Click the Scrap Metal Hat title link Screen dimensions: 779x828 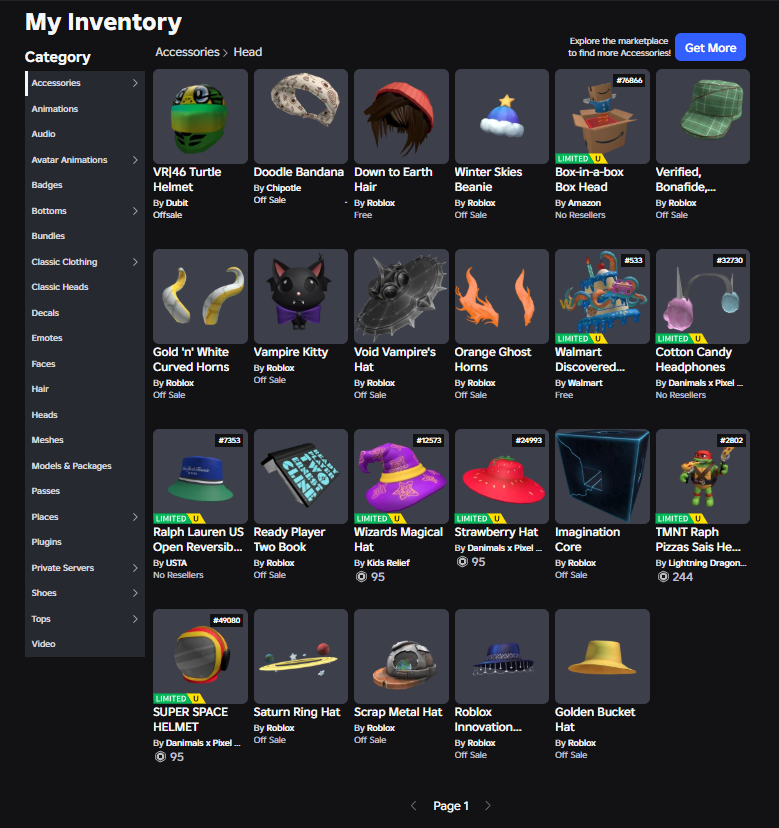398,712
